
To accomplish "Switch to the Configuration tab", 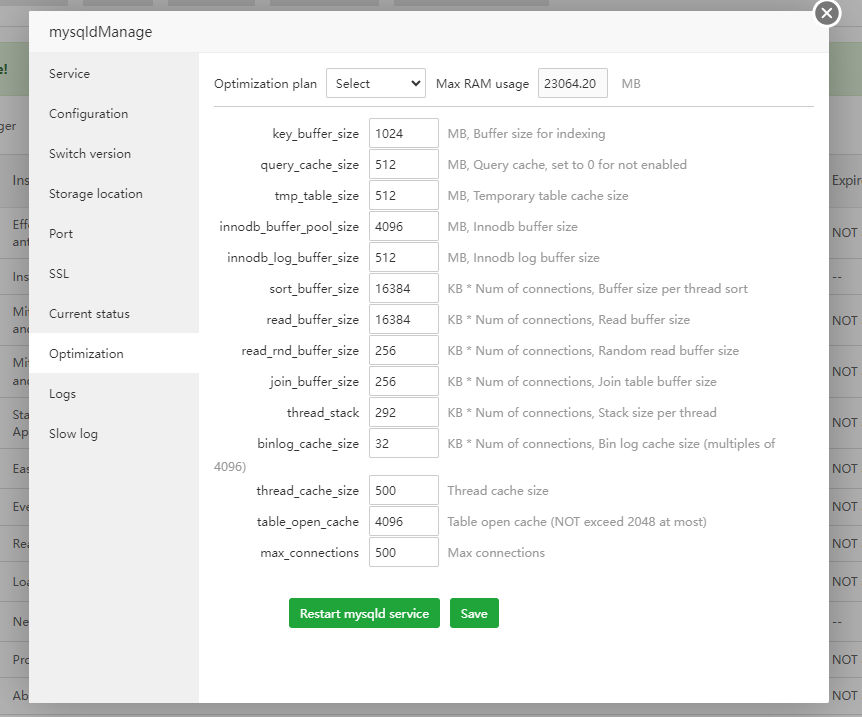I will [89, 114].
